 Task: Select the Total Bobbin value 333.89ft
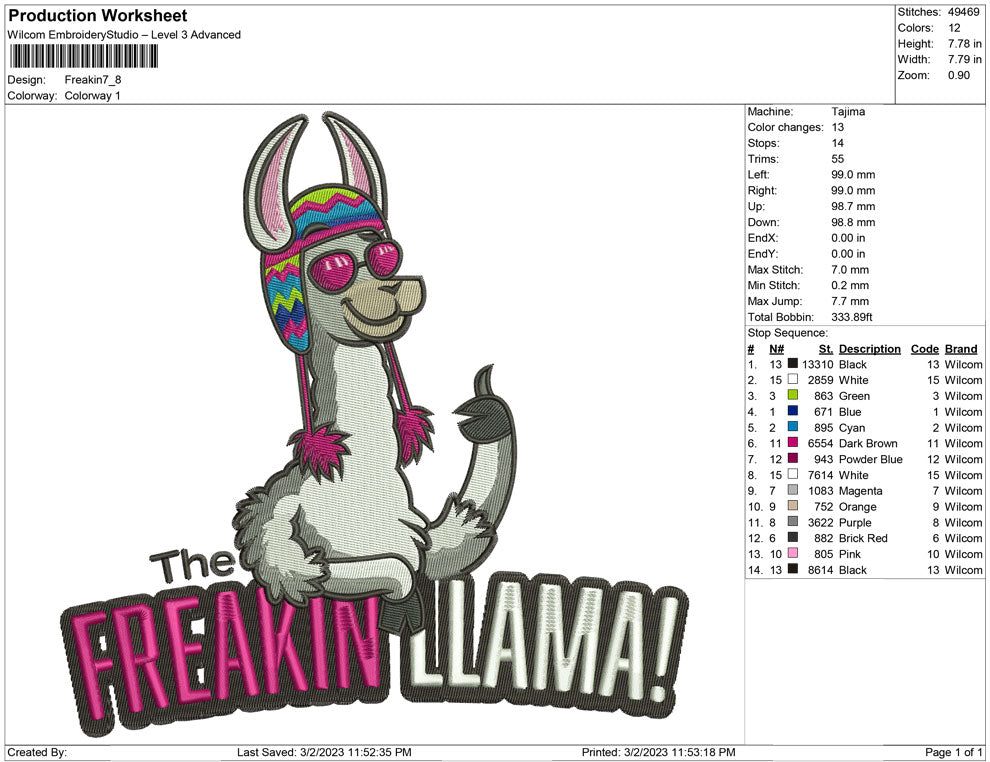[852, 317]
